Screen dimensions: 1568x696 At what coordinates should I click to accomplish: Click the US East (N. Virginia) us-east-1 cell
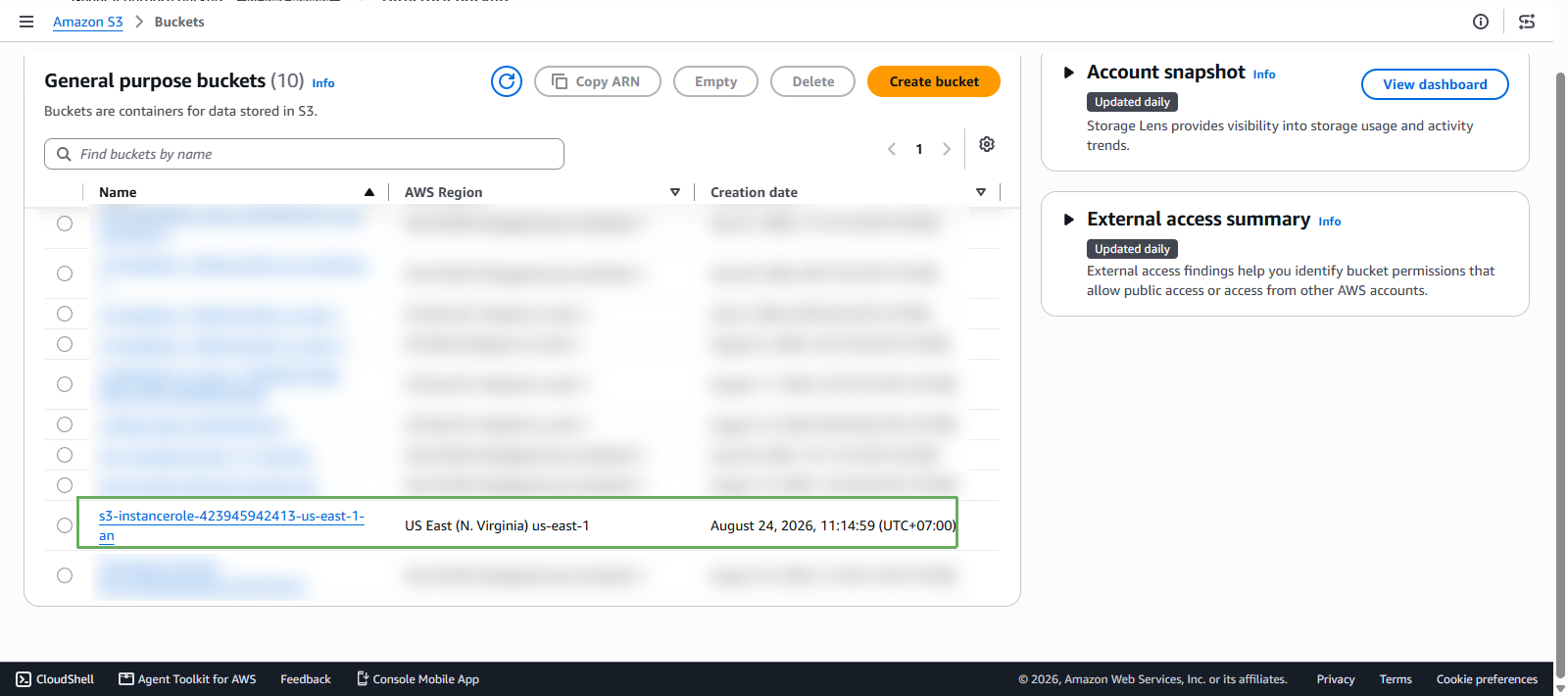(x=497, y=525)
